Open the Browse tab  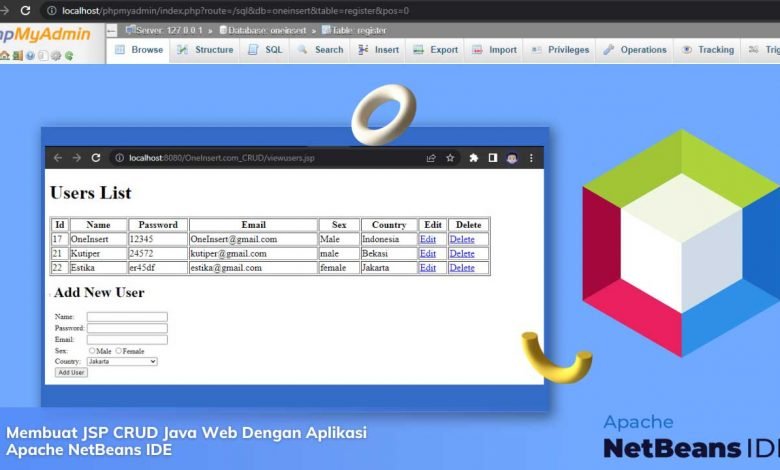point(139,50)
